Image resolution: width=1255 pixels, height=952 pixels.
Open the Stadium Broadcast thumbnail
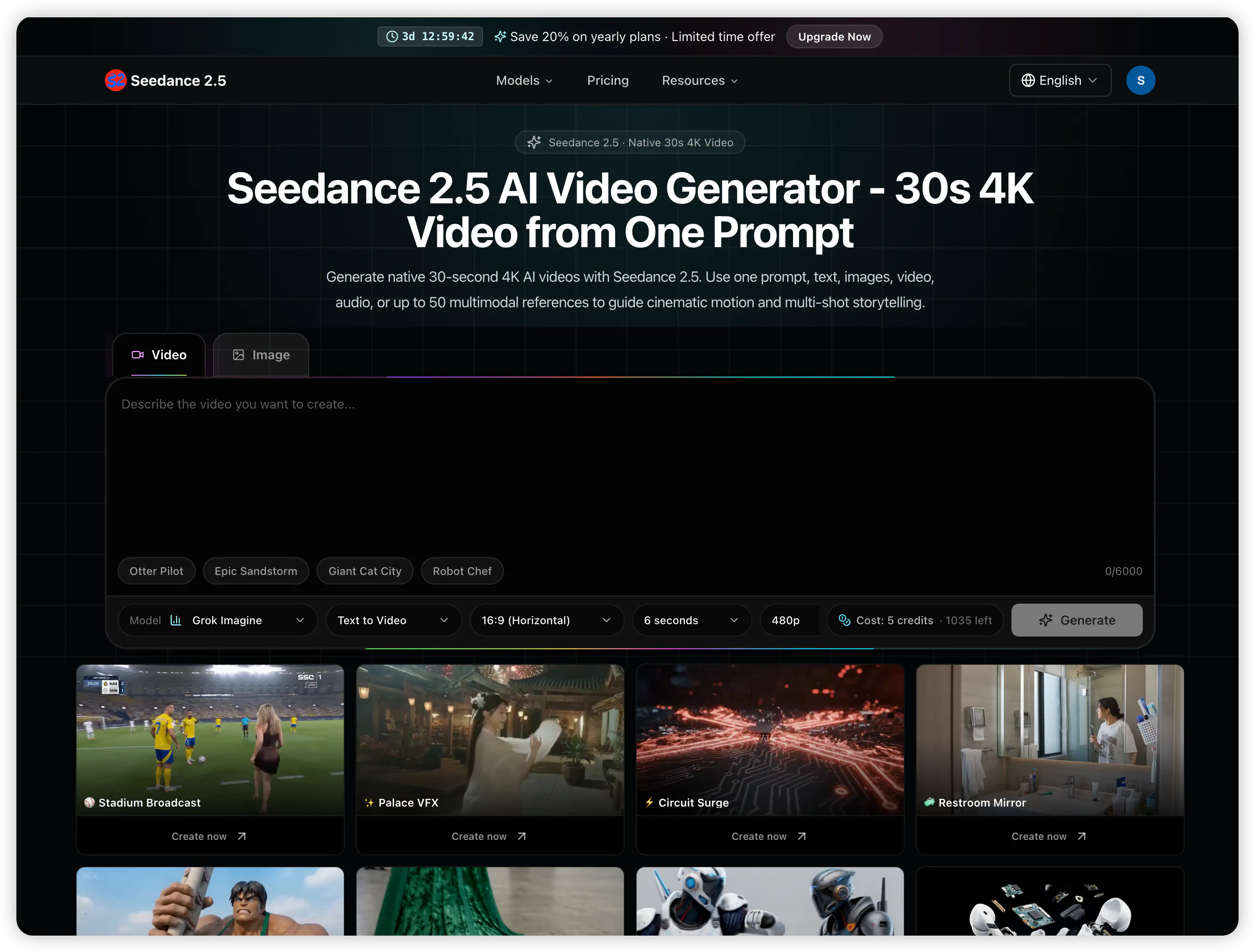210,740
